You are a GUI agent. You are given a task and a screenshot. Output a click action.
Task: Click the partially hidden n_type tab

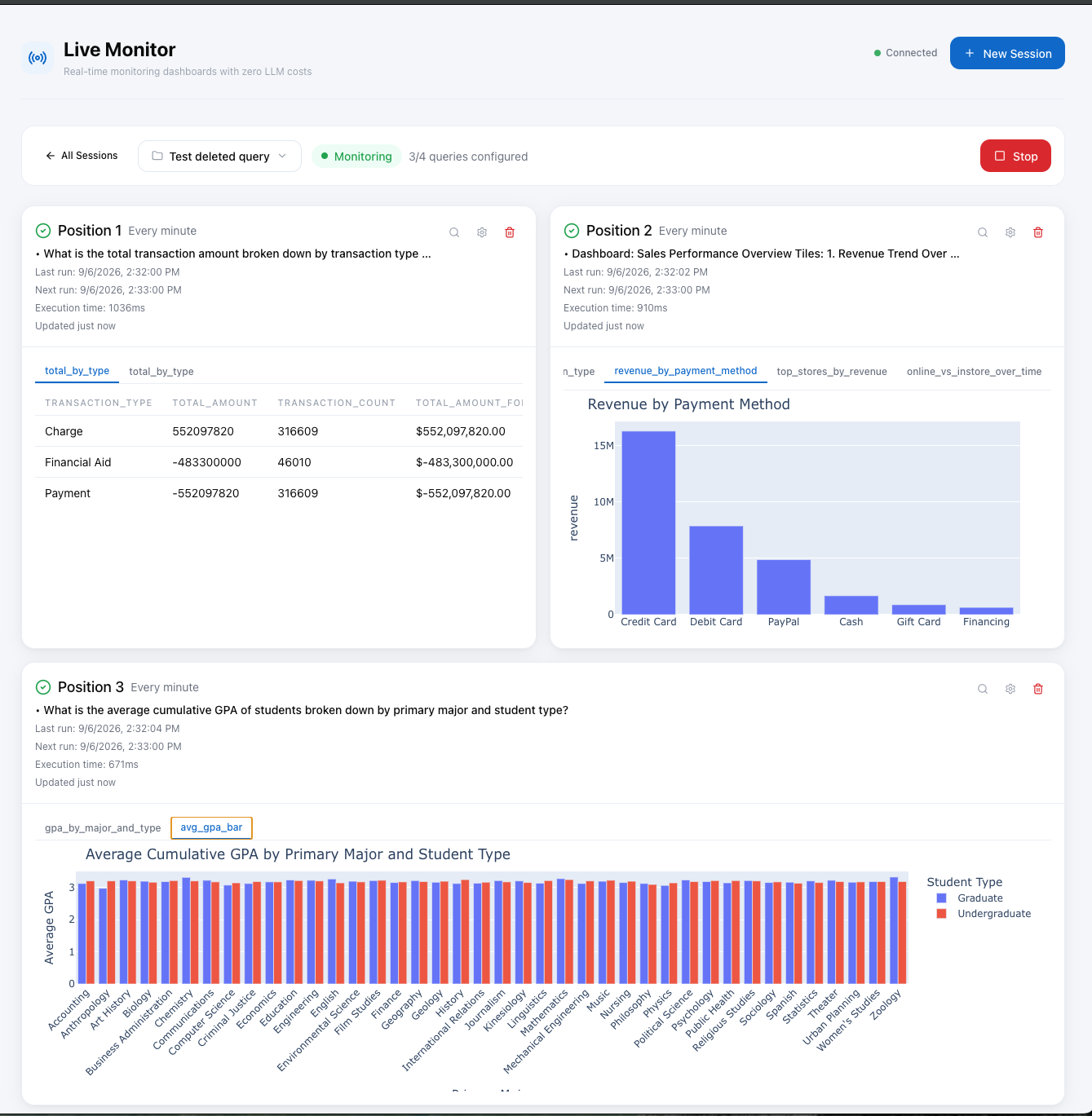[x=580, y=372]
